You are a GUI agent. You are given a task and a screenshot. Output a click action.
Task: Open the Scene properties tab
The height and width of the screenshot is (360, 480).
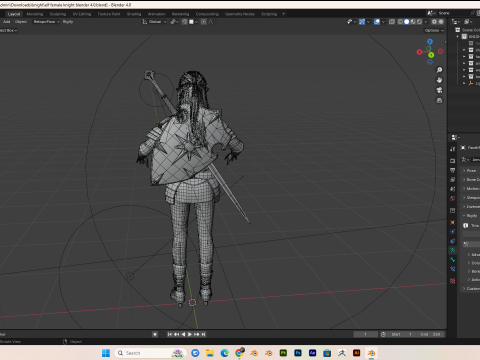[x=452, y=189]
